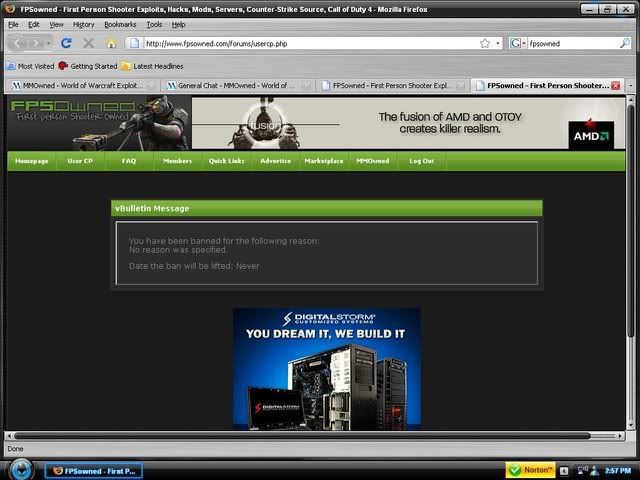This screenshot has height=480, width=640.
Task: Click the vertical scrollbar up arrow
Action: [631, 100]
